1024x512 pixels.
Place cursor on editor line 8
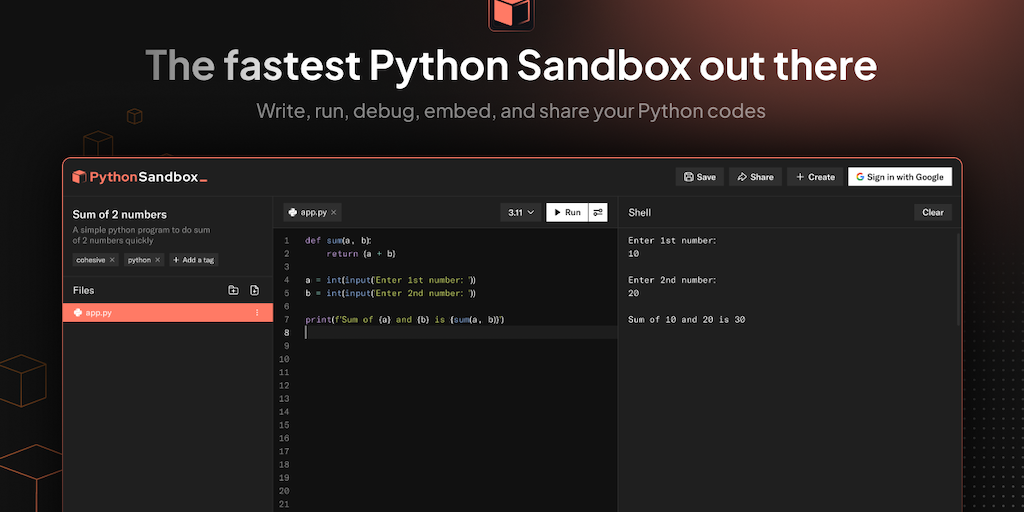click(450, 333)
